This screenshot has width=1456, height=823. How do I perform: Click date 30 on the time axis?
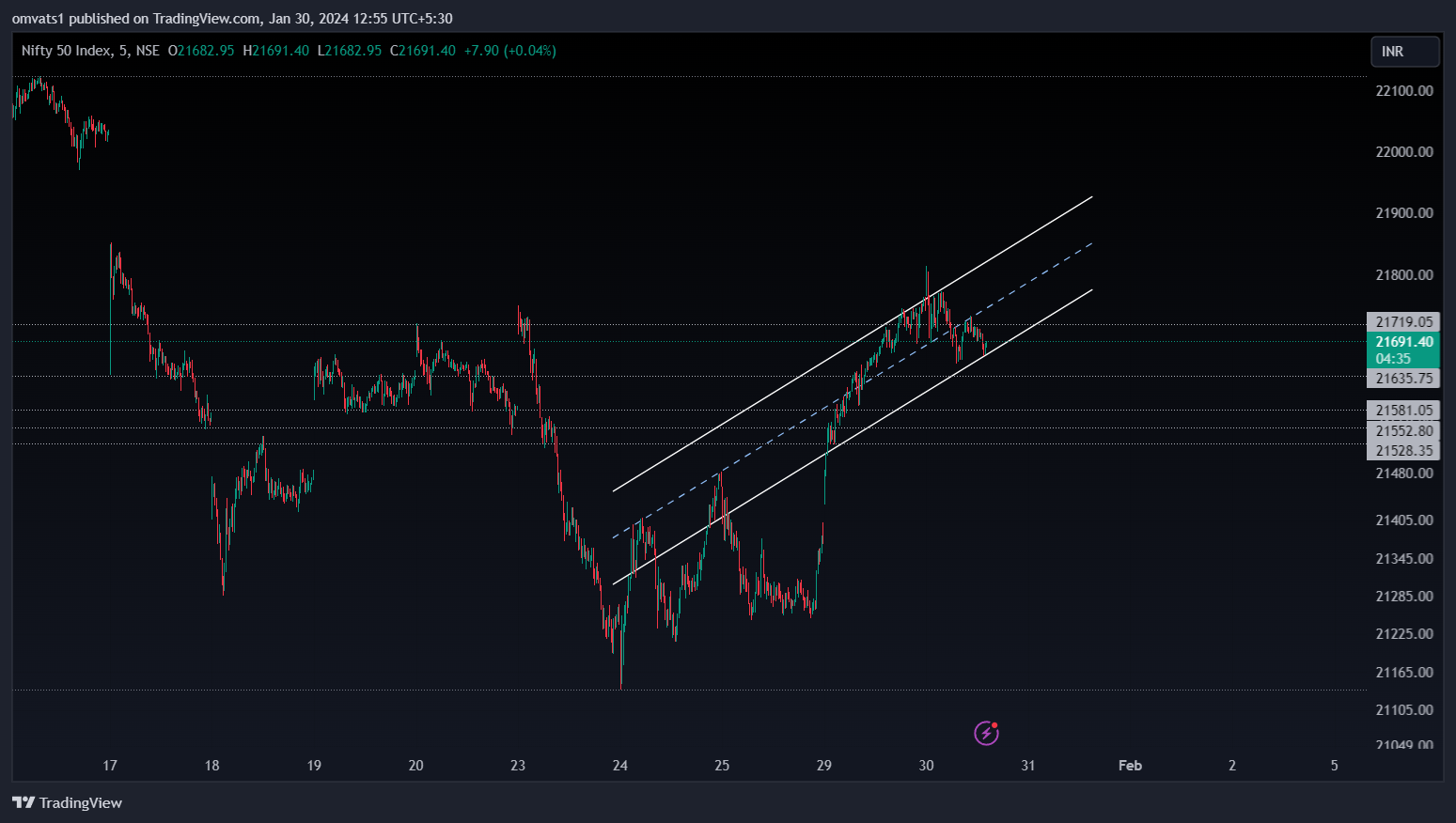[x=926, y=766]
